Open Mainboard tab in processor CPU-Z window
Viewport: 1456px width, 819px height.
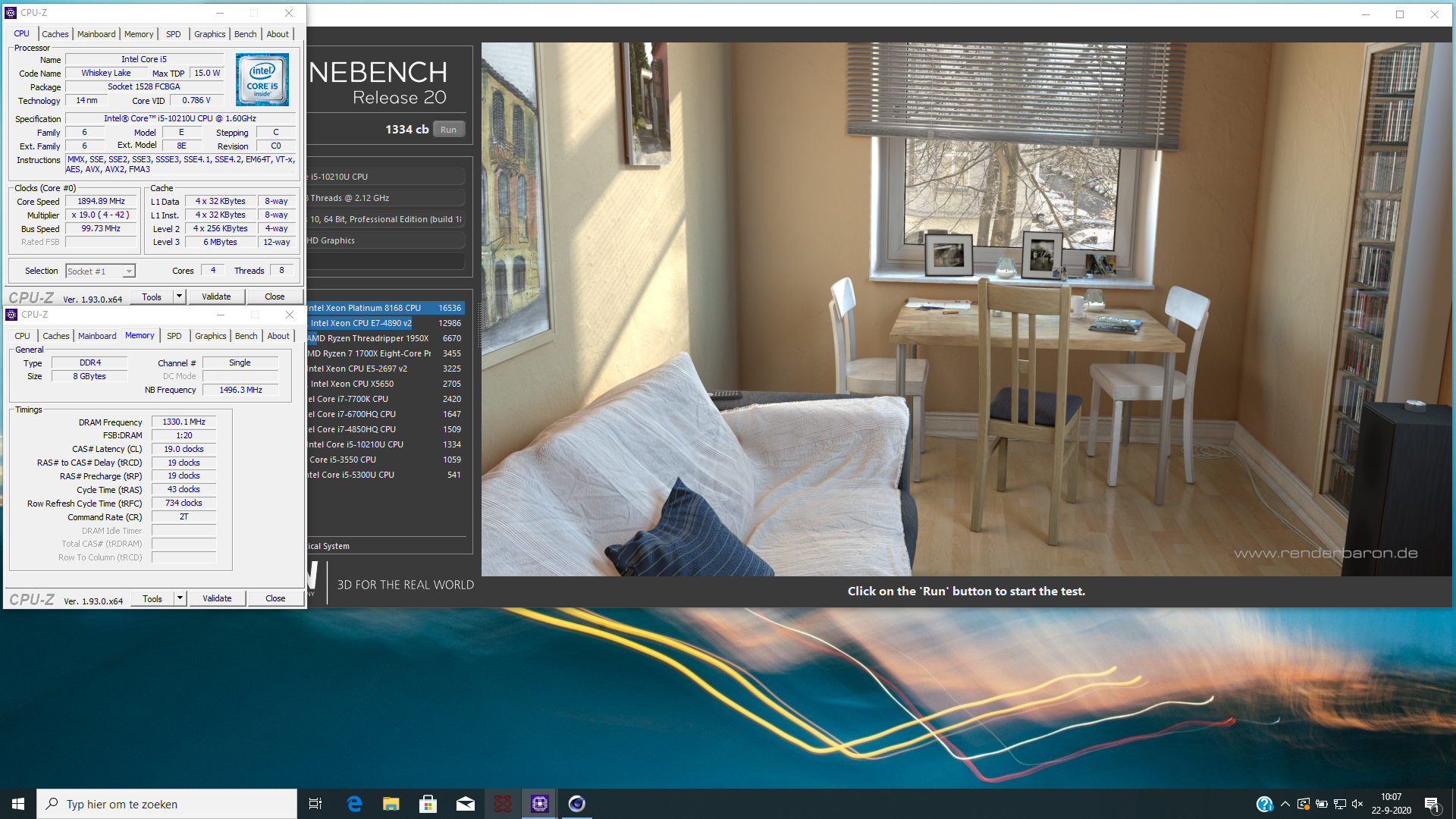(x=96, y=34)
